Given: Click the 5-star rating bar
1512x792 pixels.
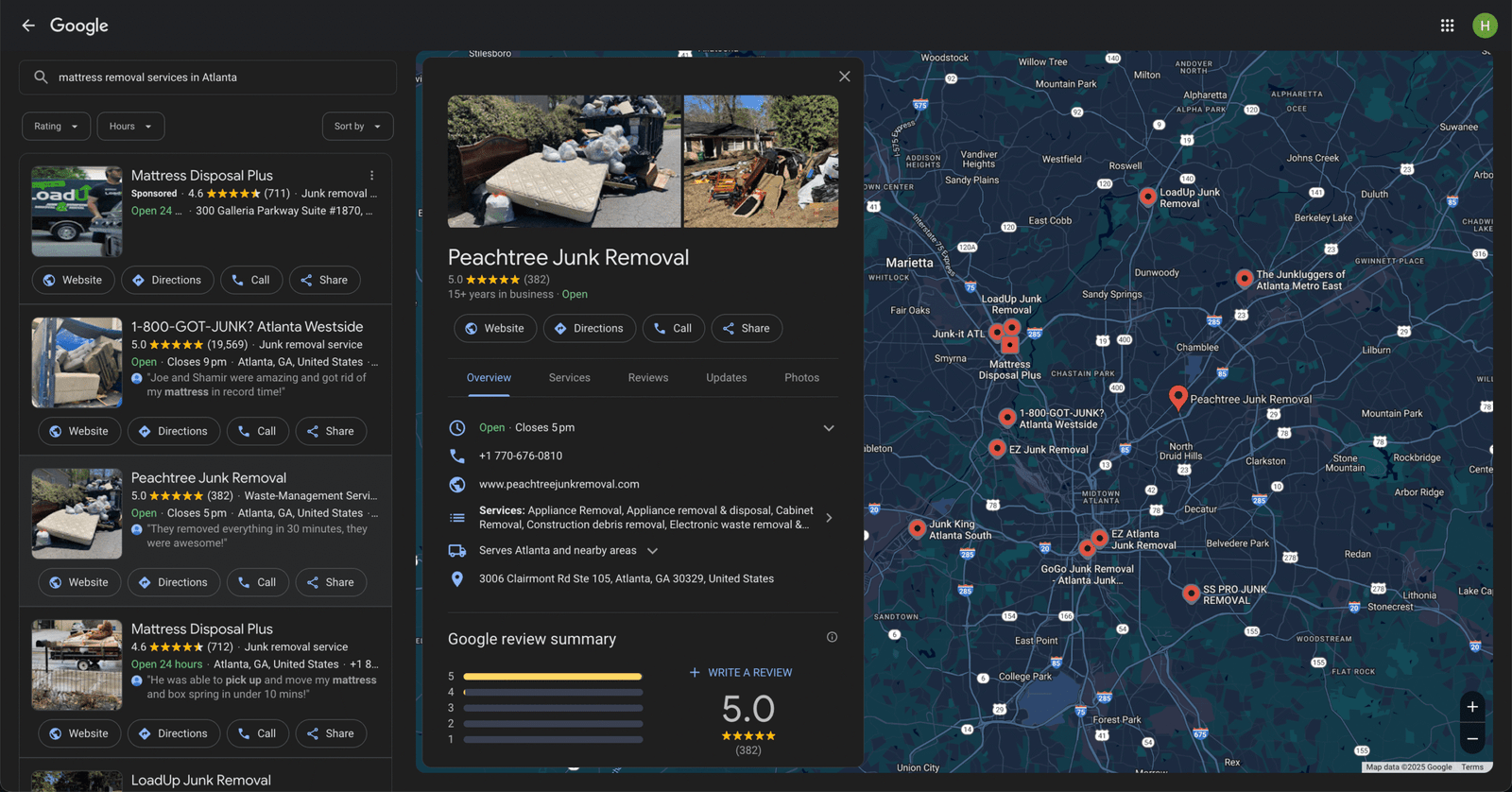Looking at the screenshot, I should pyautogui.click(x=553, y=677).
